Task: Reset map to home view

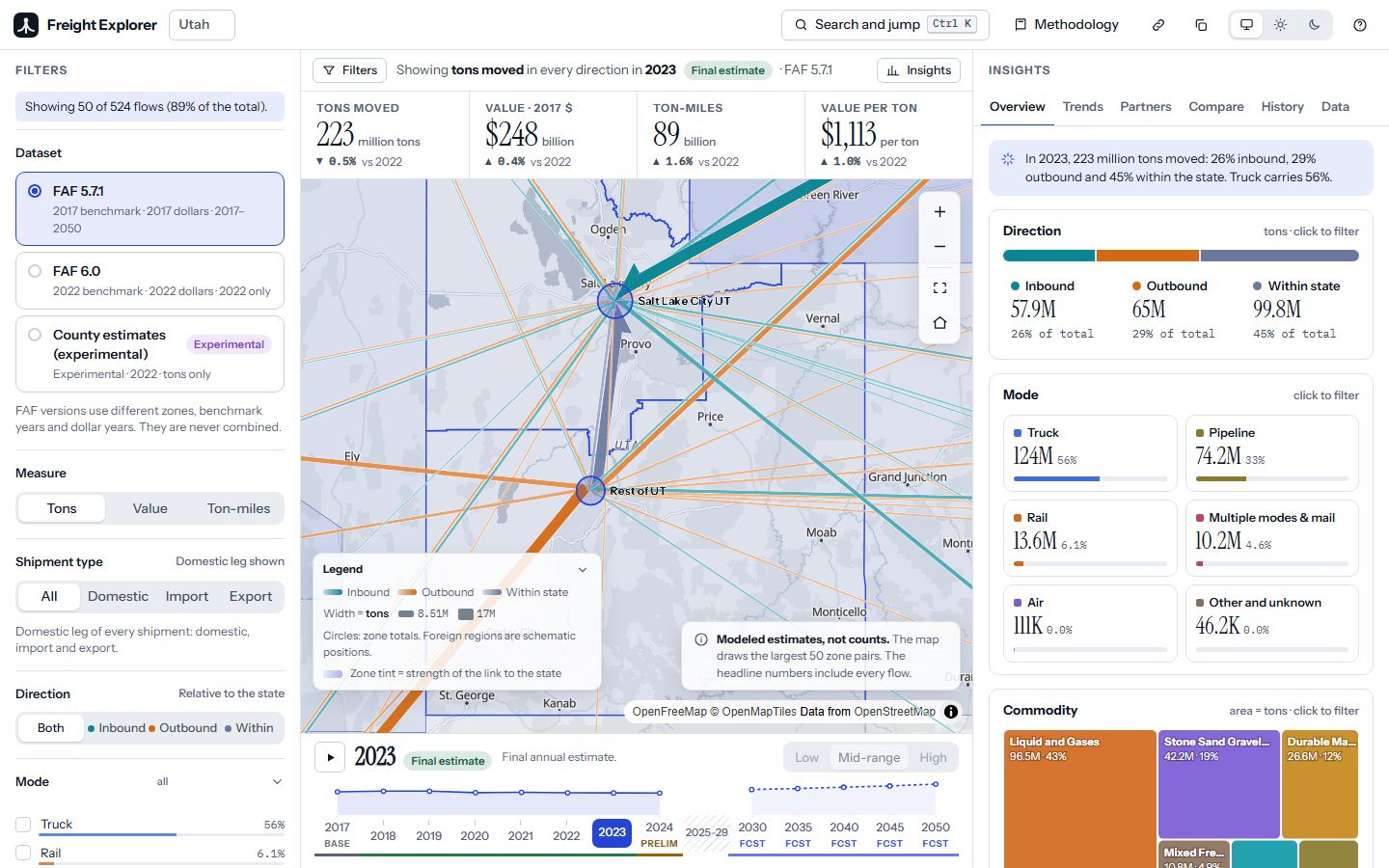Action: point(940,323)
